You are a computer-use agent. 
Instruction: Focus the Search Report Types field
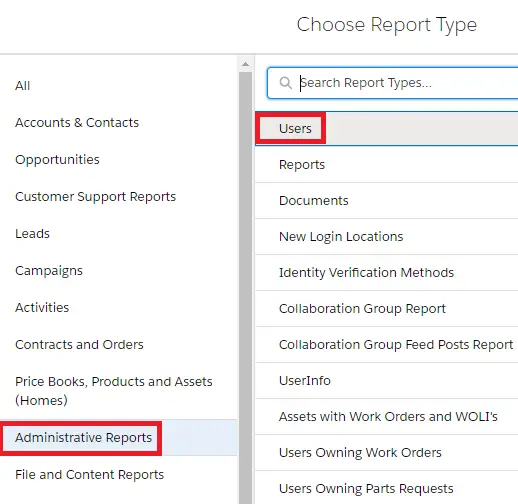tap(393, 83)
